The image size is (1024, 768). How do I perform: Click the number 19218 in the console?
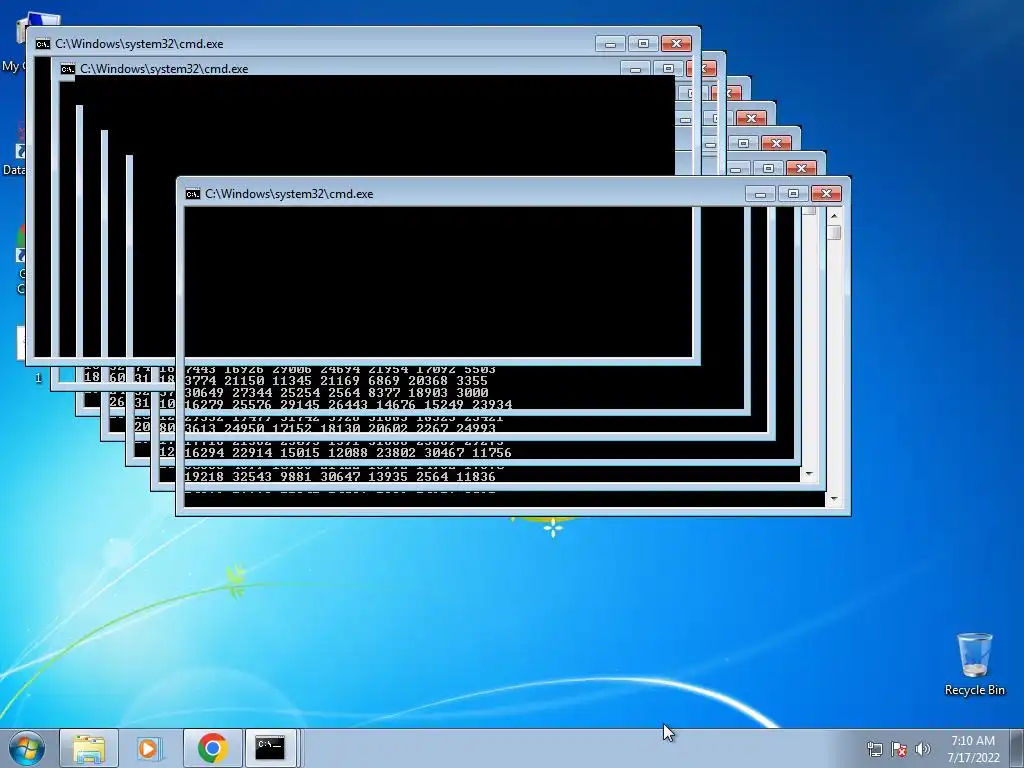[x=204, y=477]
